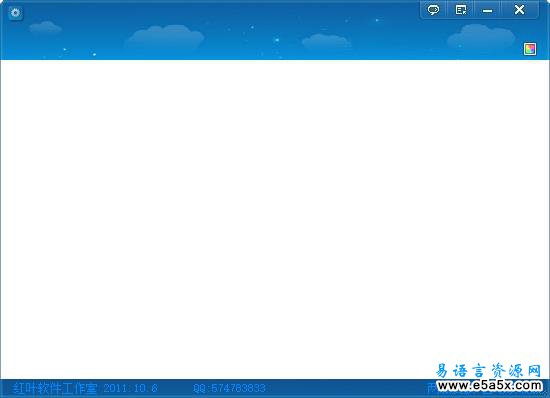This screenshot has width=550, height=398.
Task: Click the 2011.10.8 date label
Action: [x=130, y=388]
